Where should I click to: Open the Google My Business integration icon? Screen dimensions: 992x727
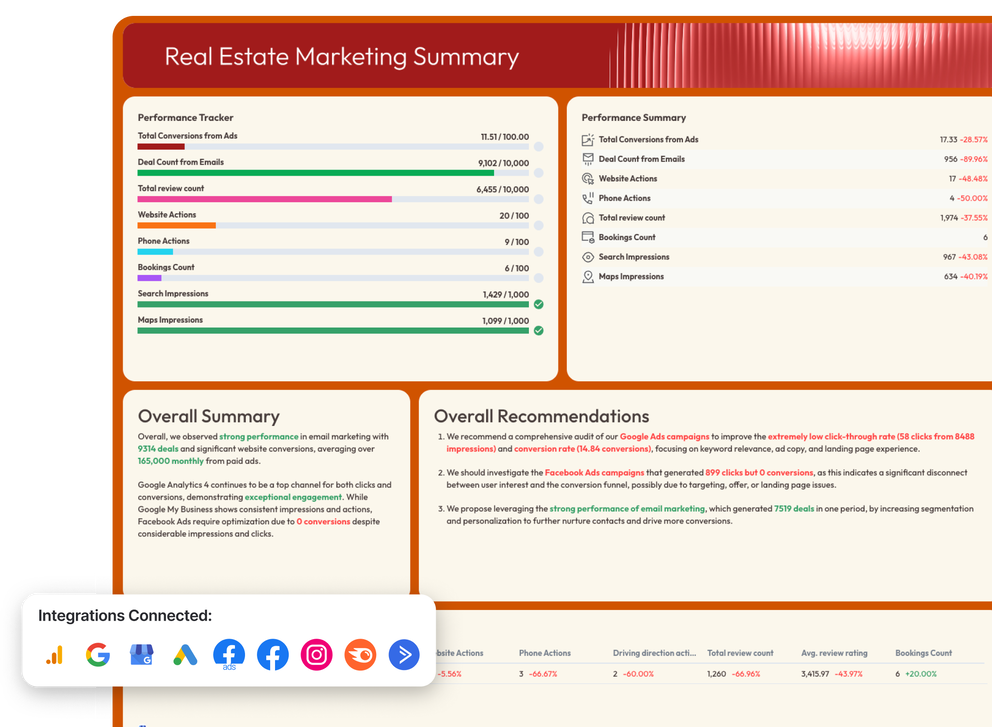[141, 655]
